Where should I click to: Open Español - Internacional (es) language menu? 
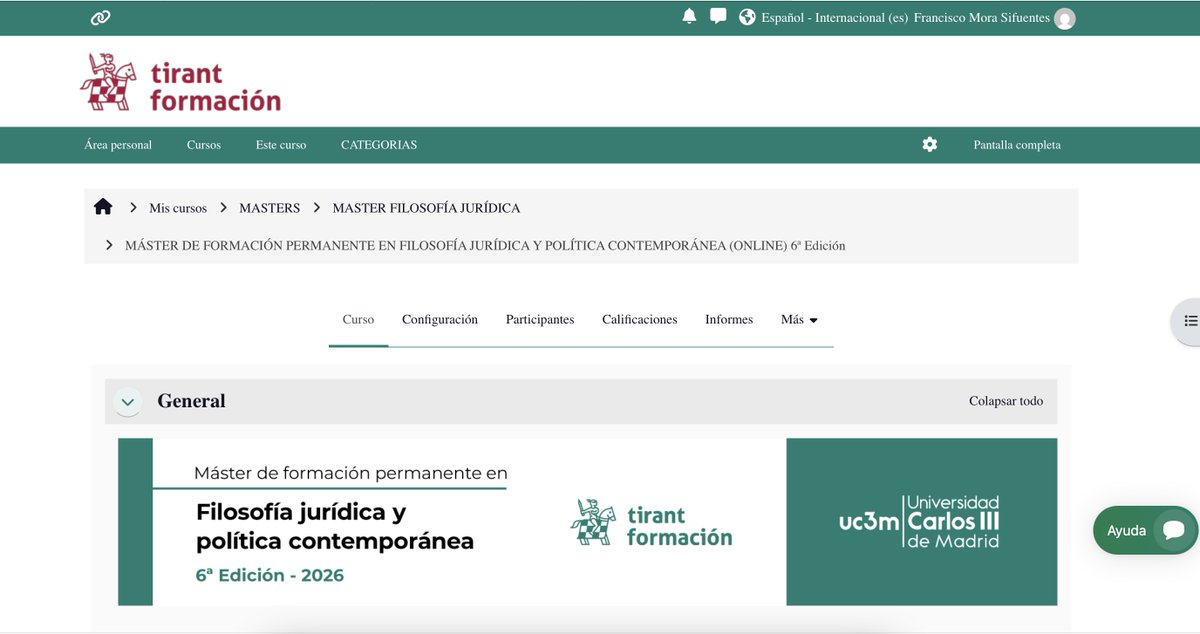(834, 18)
